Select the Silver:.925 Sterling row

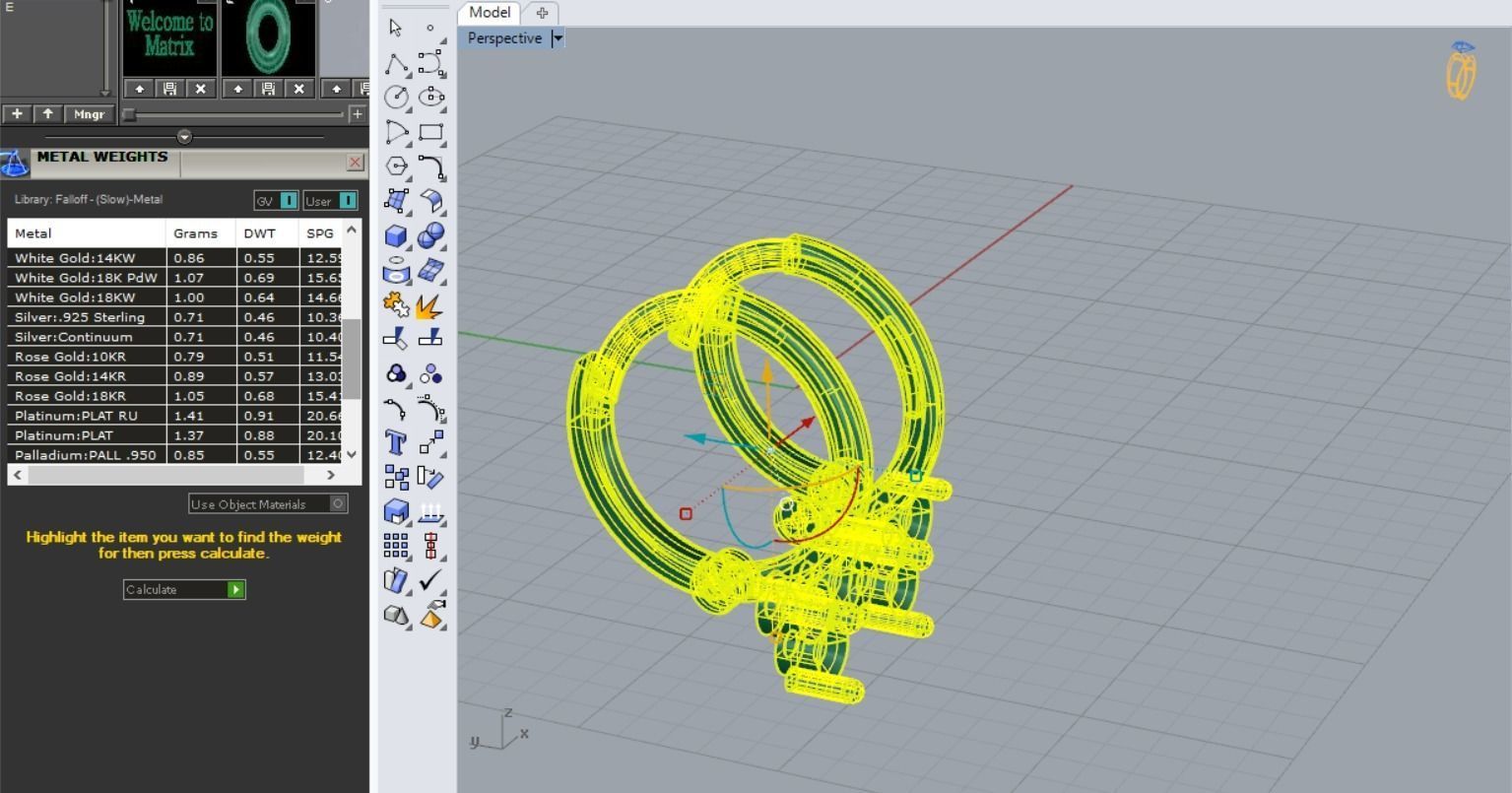[174, 317]
